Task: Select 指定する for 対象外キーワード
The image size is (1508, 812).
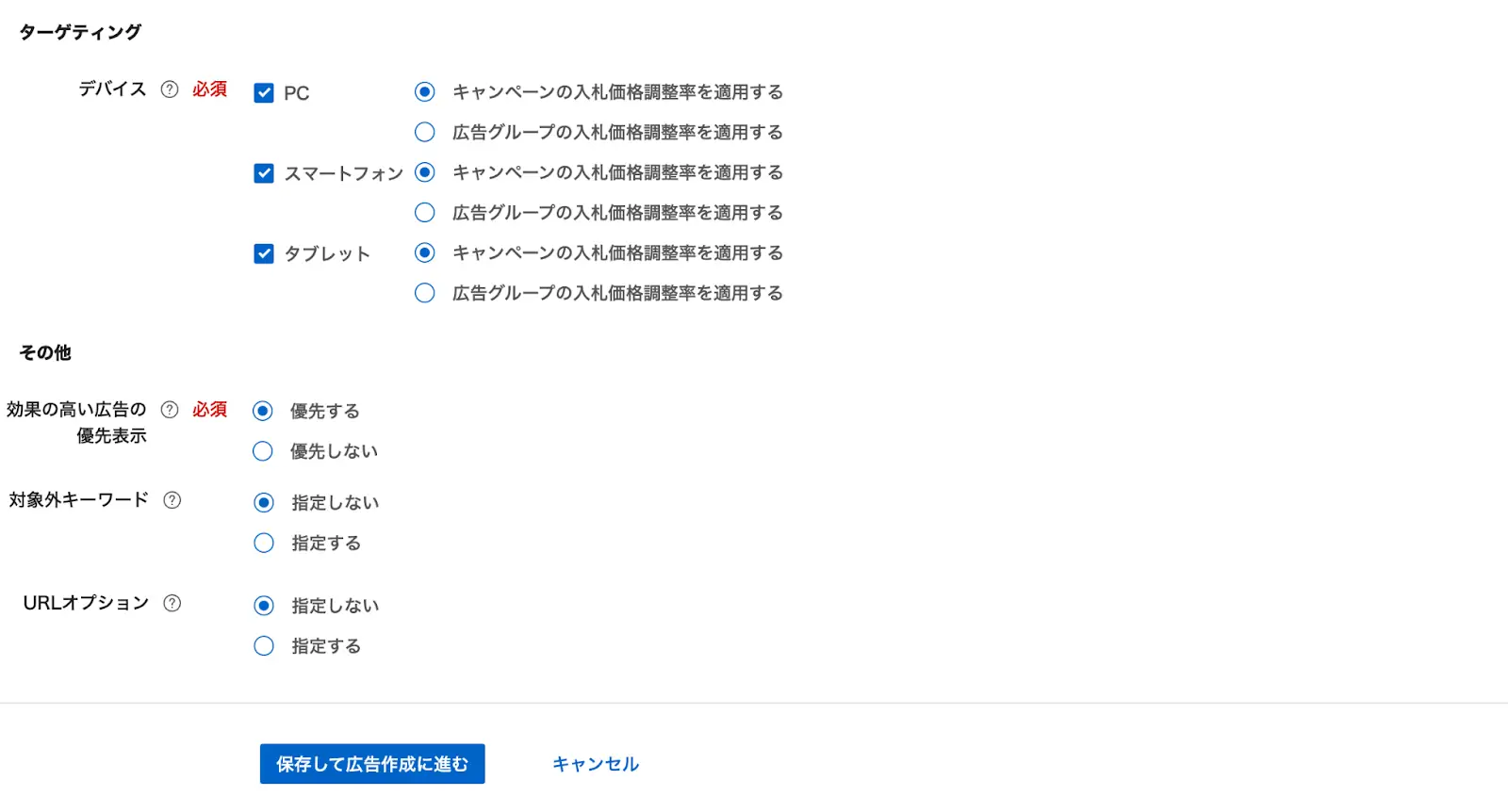Action: [263, 543]
